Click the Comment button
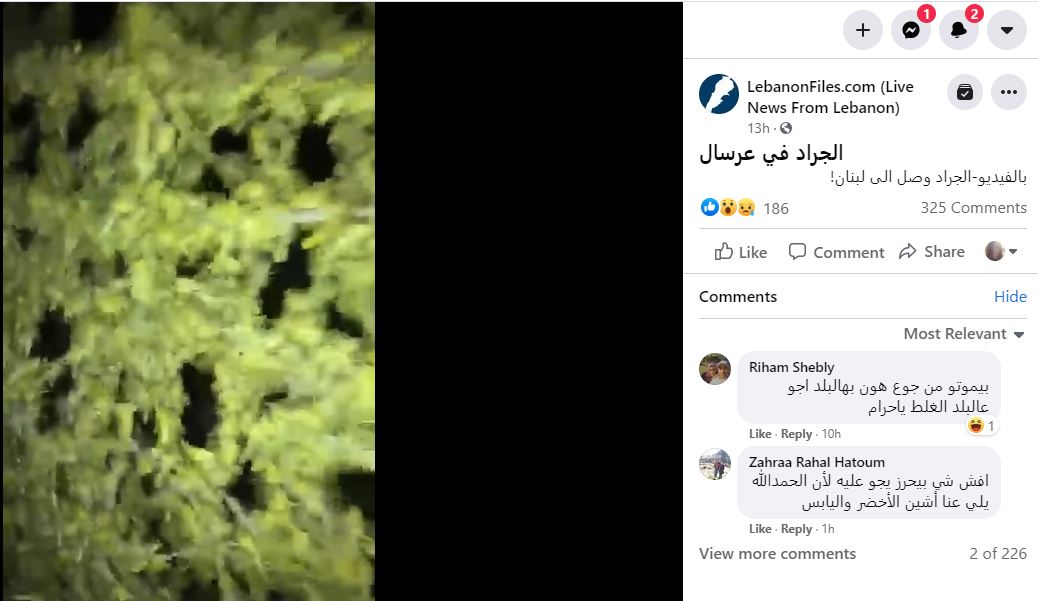The height and width of the screenshot is (601, 1038). [x=836, y=252]
